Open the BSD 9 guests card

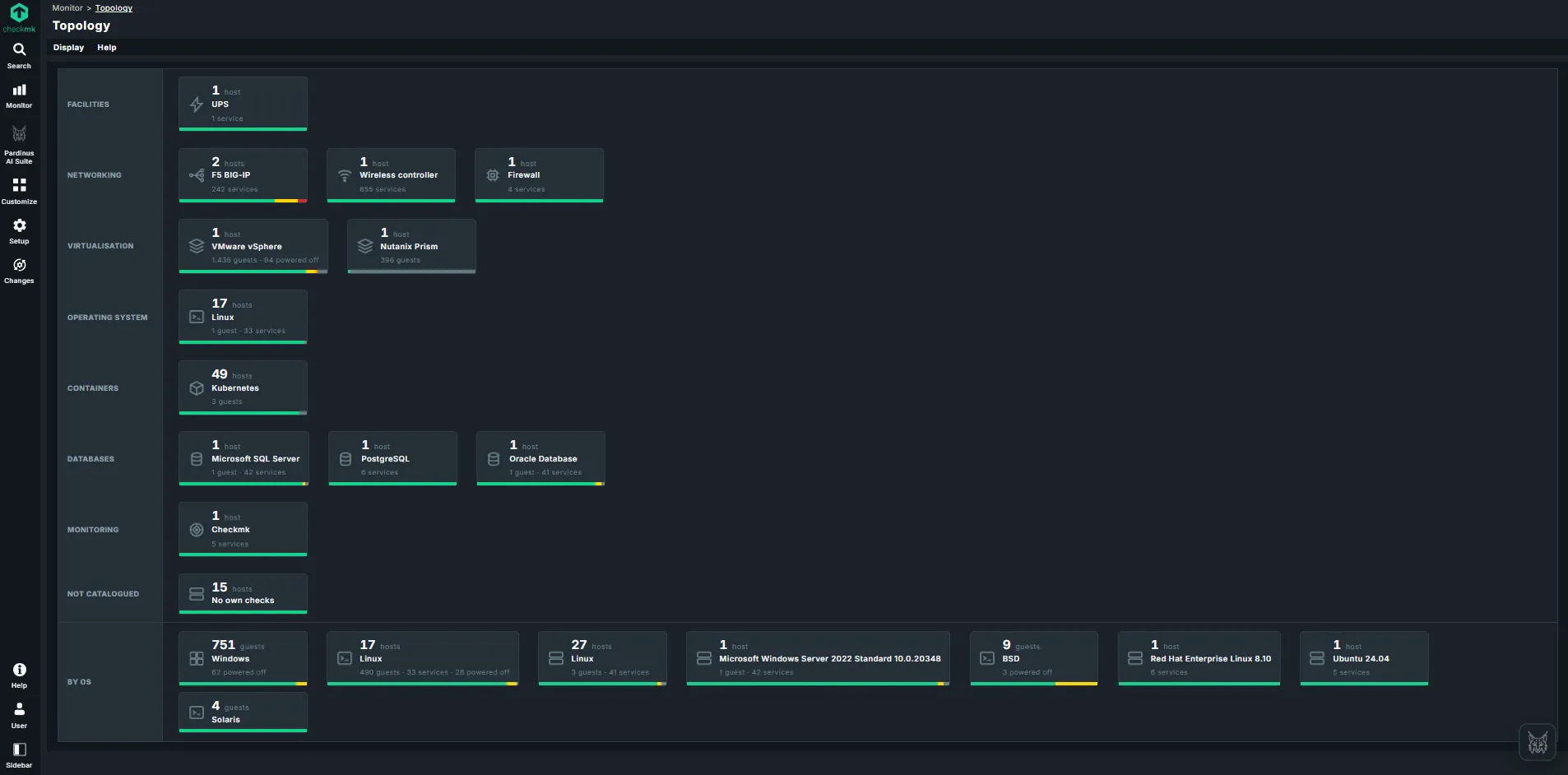1034,658
